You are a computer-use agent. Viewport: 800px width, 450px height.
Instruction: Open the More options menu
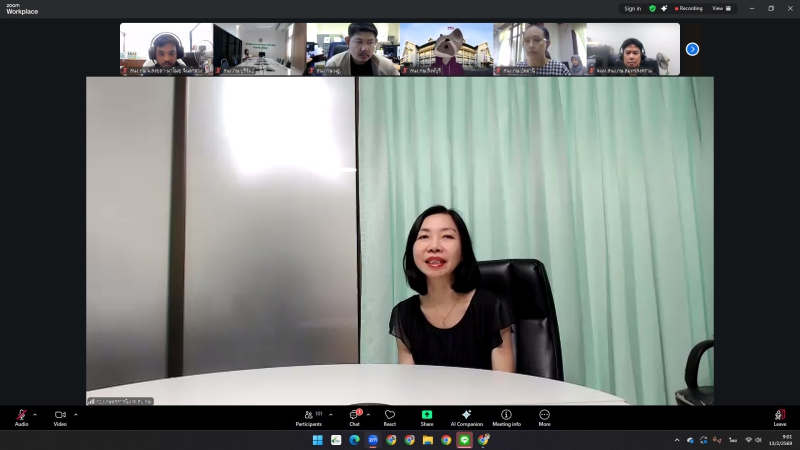tap(544, 416)
